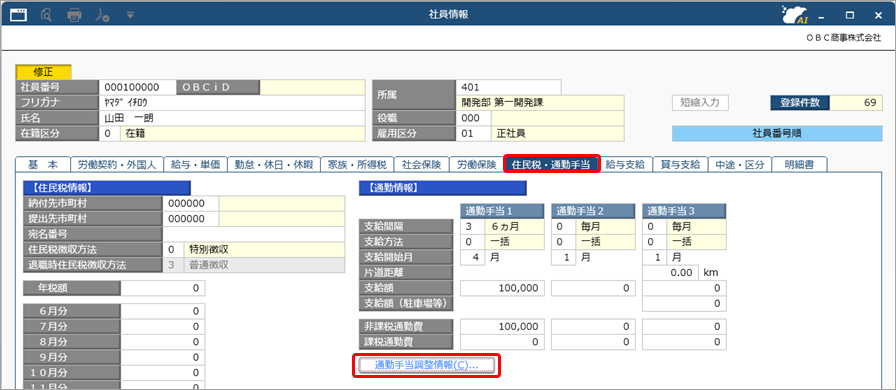Open the 労働契約・外国人 tab

pyautogui.click(x=117, y=165)
